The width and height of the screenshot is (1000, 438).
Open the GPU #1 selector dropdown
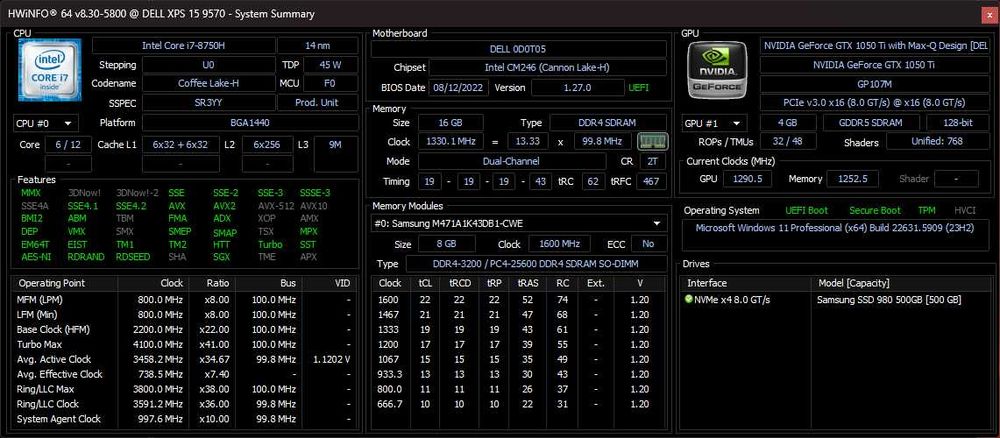click(x=714, y=123)
